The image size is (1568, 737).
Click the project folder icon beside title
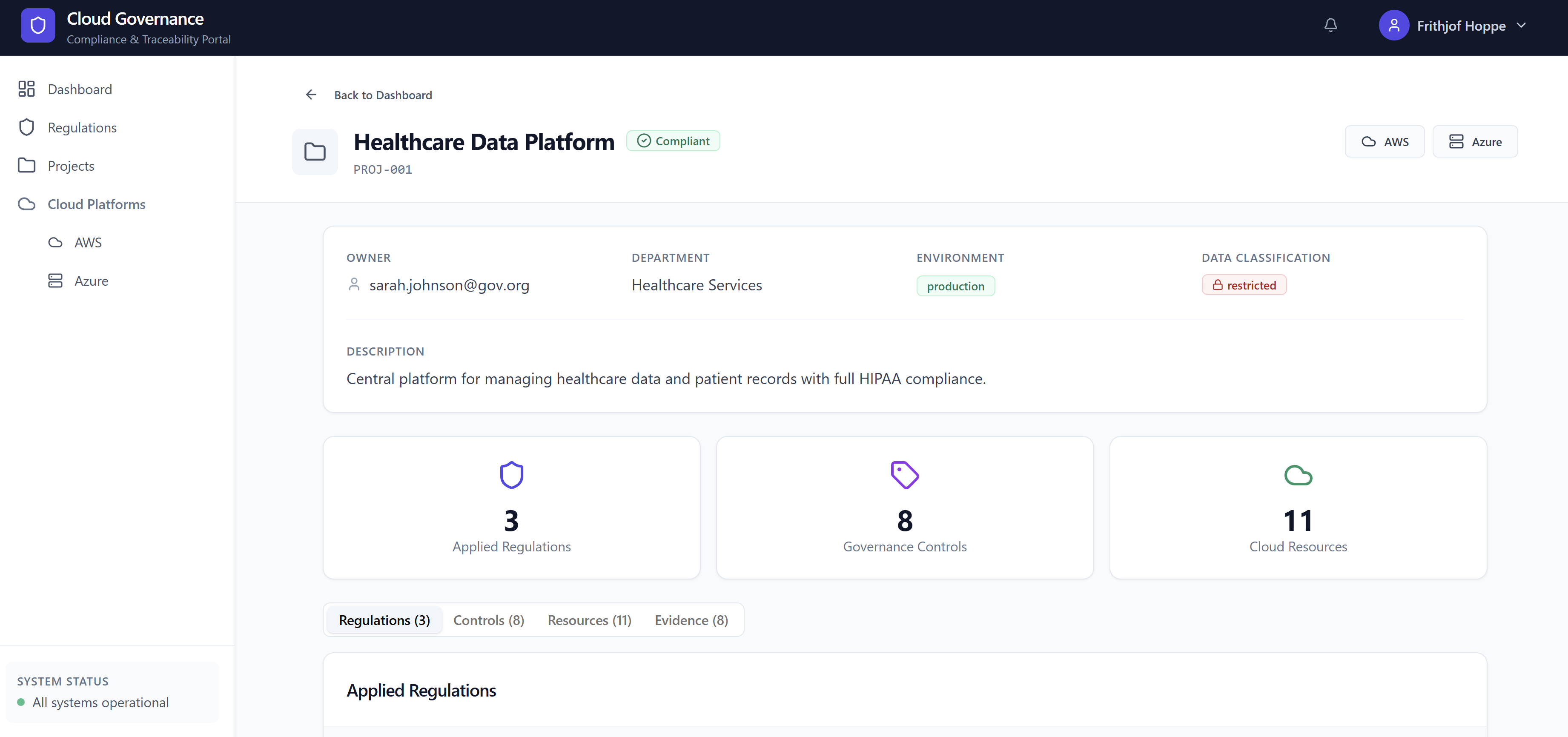point(315,152)
